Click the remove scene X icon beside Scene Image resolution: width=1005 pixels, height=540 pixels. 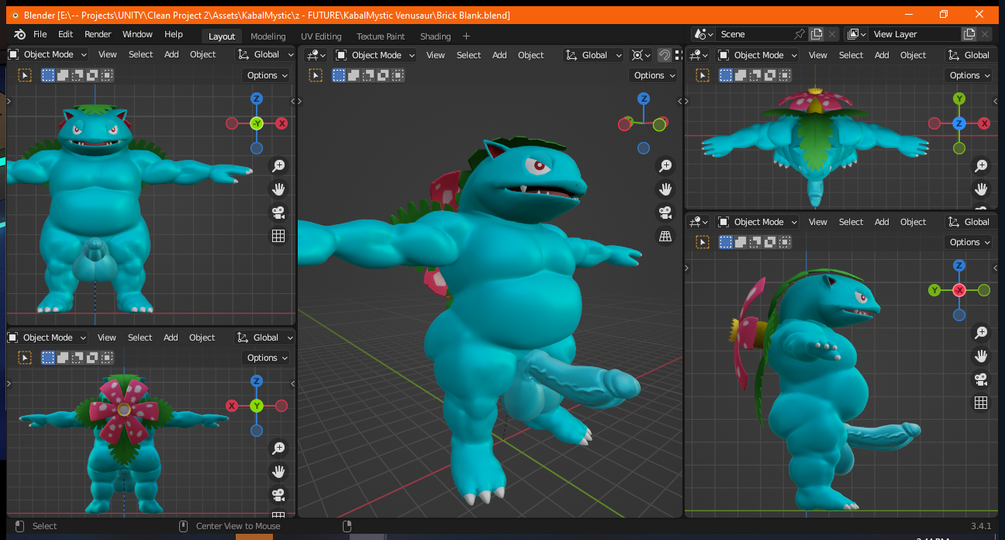(x=832, y=34)
